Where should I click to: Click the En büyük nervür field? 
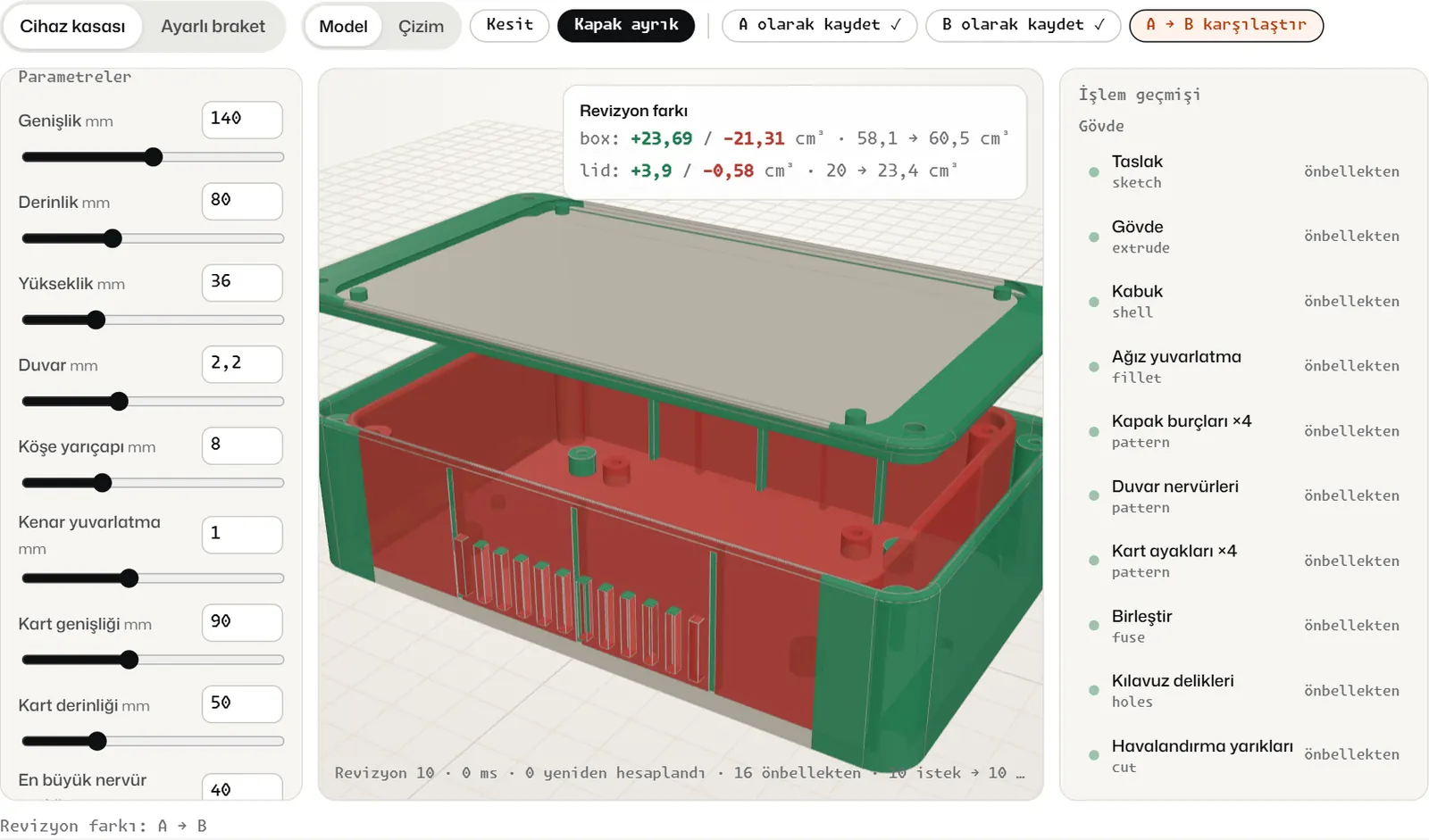pyautogui.click(x=242, y=786)
